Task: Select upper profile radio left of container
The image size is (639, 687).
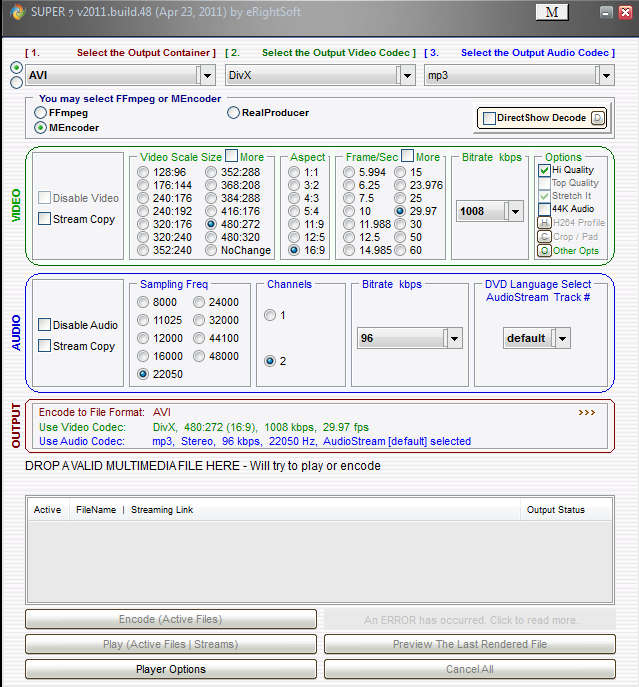Action: point(16,67)
